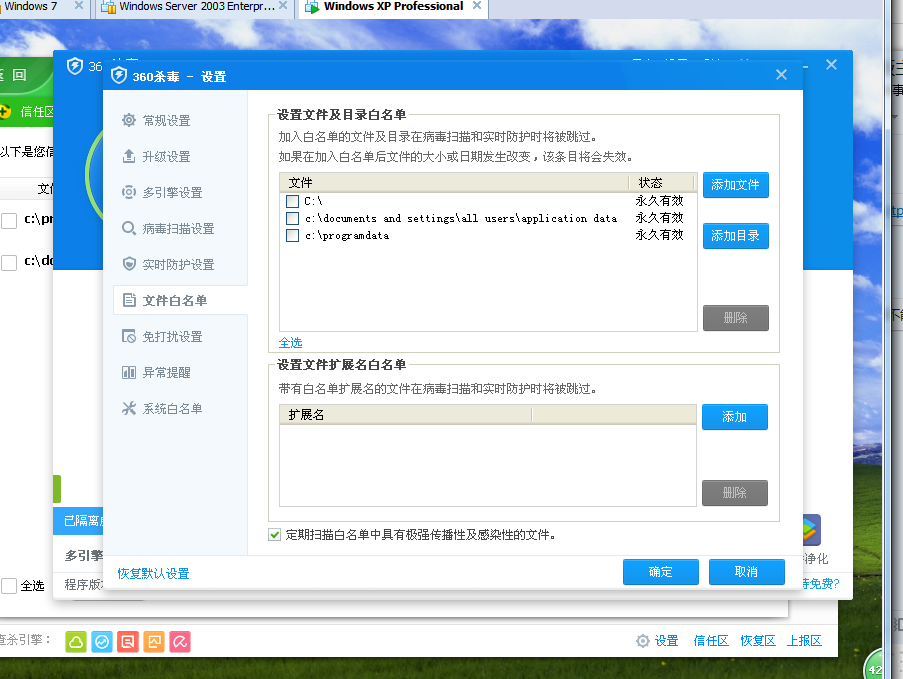Check the c:\programdata entry checkbox
The width and height of the screenshot is (903, 679).
click(293, 236)
